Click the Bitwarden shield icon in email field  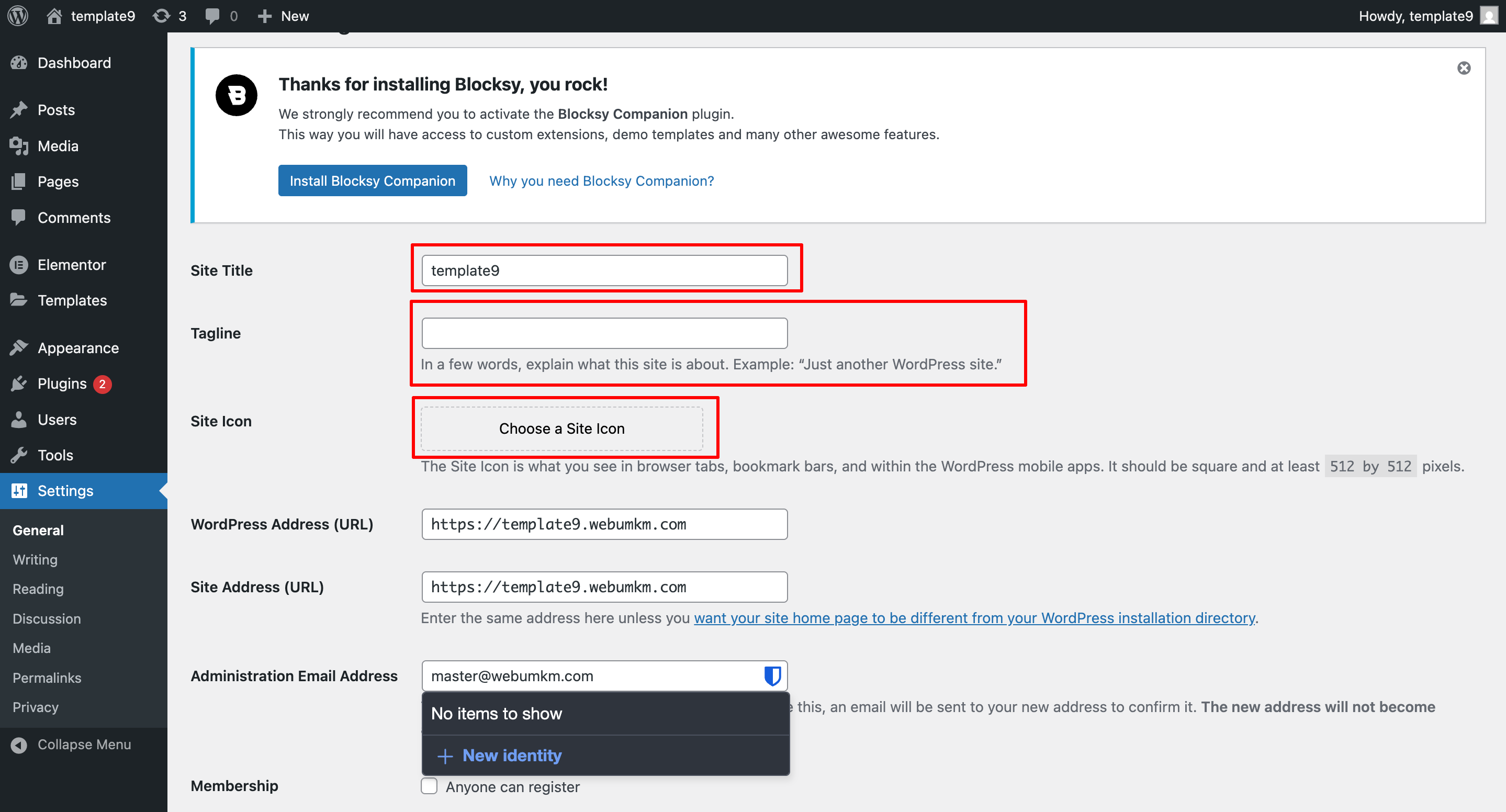point(772,676)
